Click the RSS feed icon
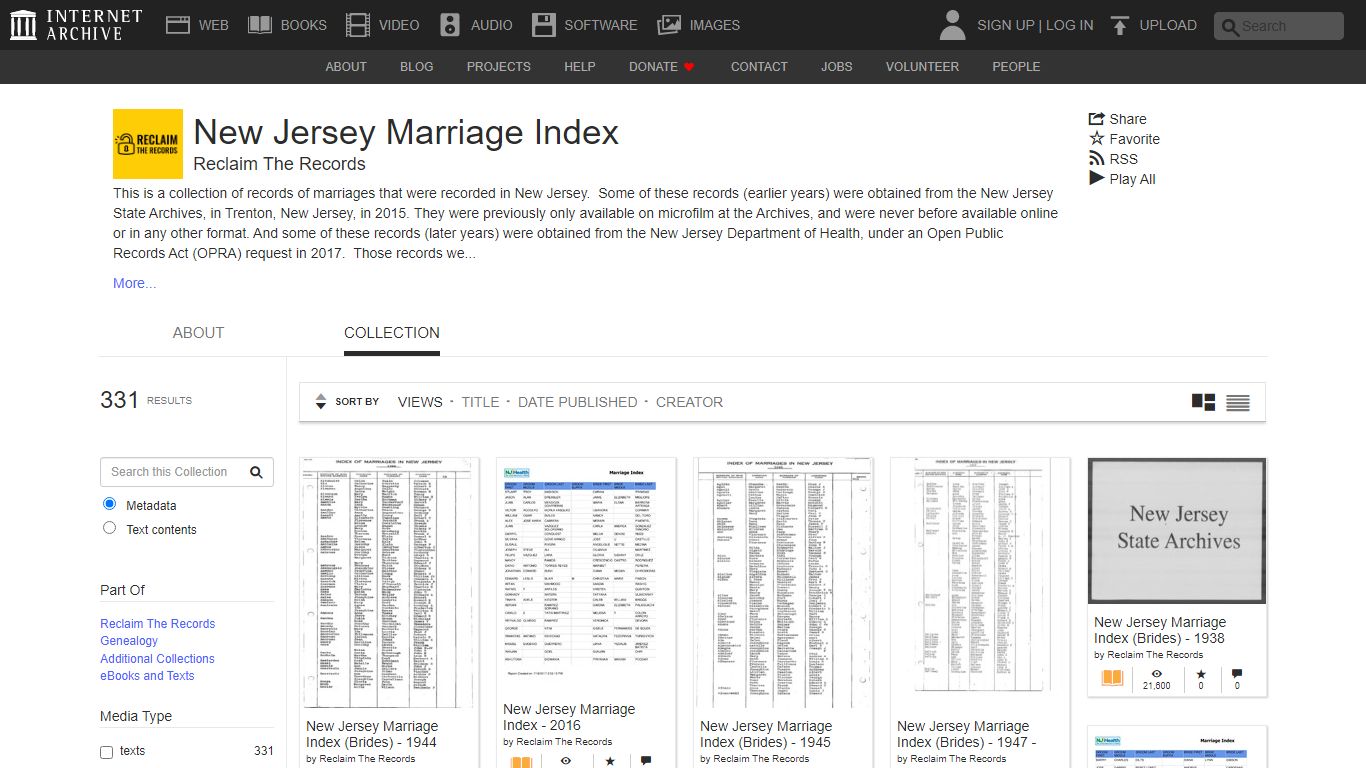Viewport: 1366px width, 768px height. tap(1097, 159)
